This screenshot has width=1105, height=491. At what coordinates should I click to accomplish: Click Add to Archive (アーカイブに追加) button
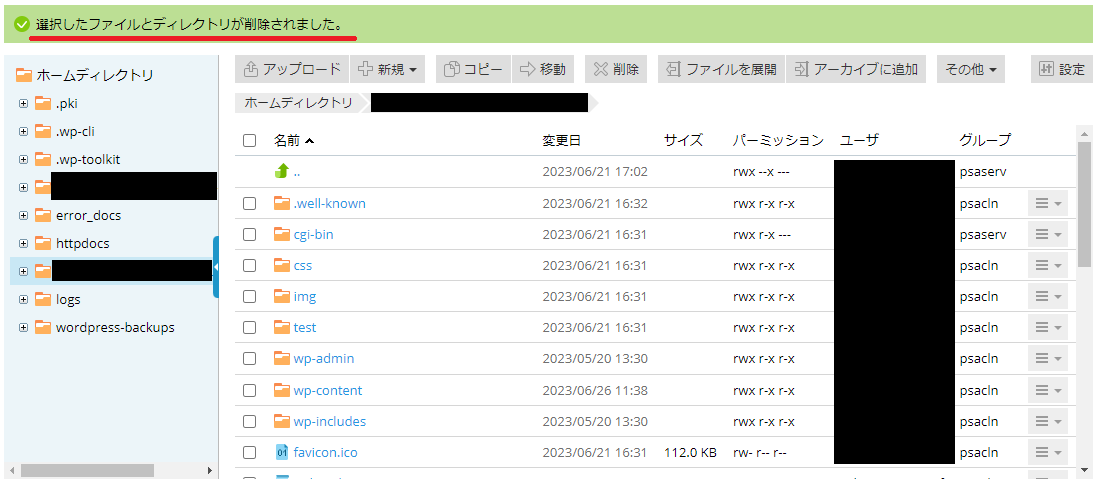click(x=856, y=69)
